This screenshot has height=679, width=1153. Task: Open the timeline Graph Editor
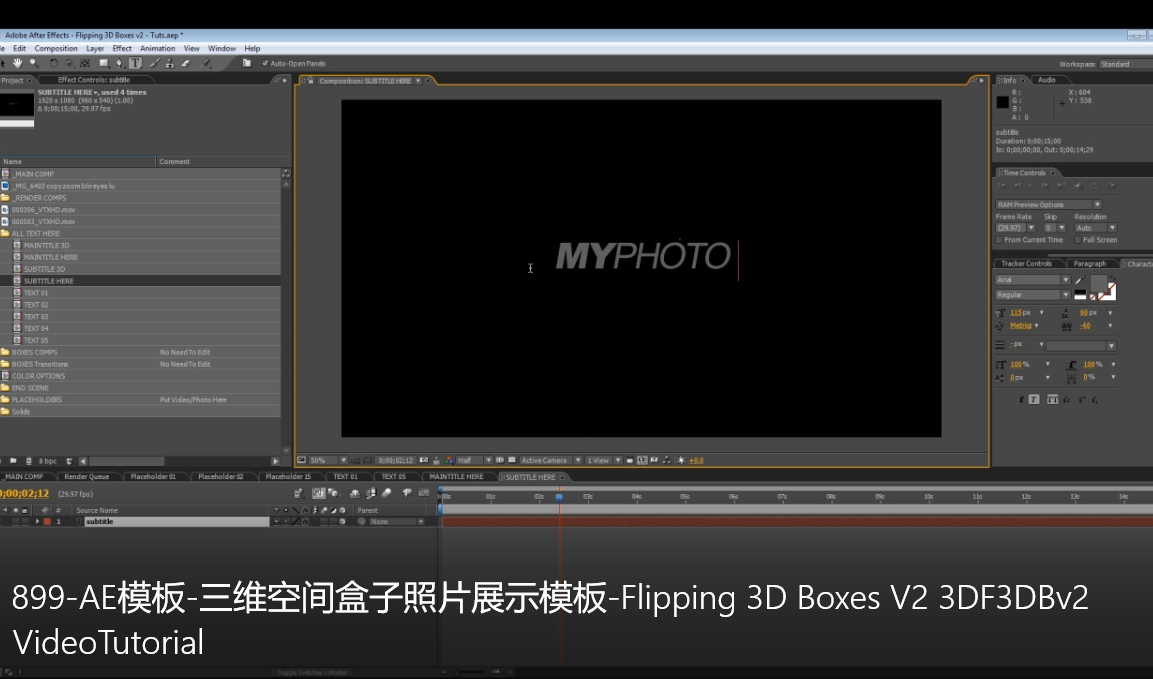(423, 494)
